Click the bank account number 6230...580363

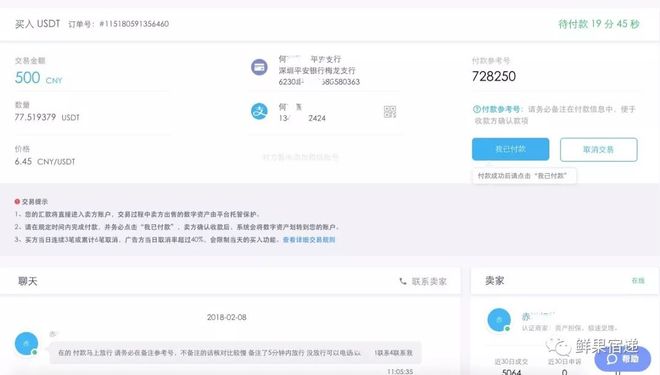coord(319,82)
